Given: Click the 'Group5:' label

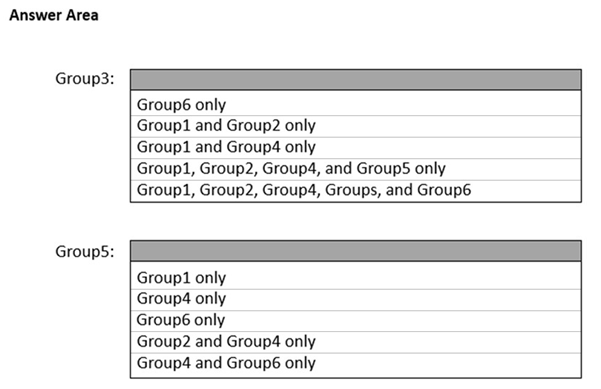Looking at the screenshot, I should click(85, 252).
